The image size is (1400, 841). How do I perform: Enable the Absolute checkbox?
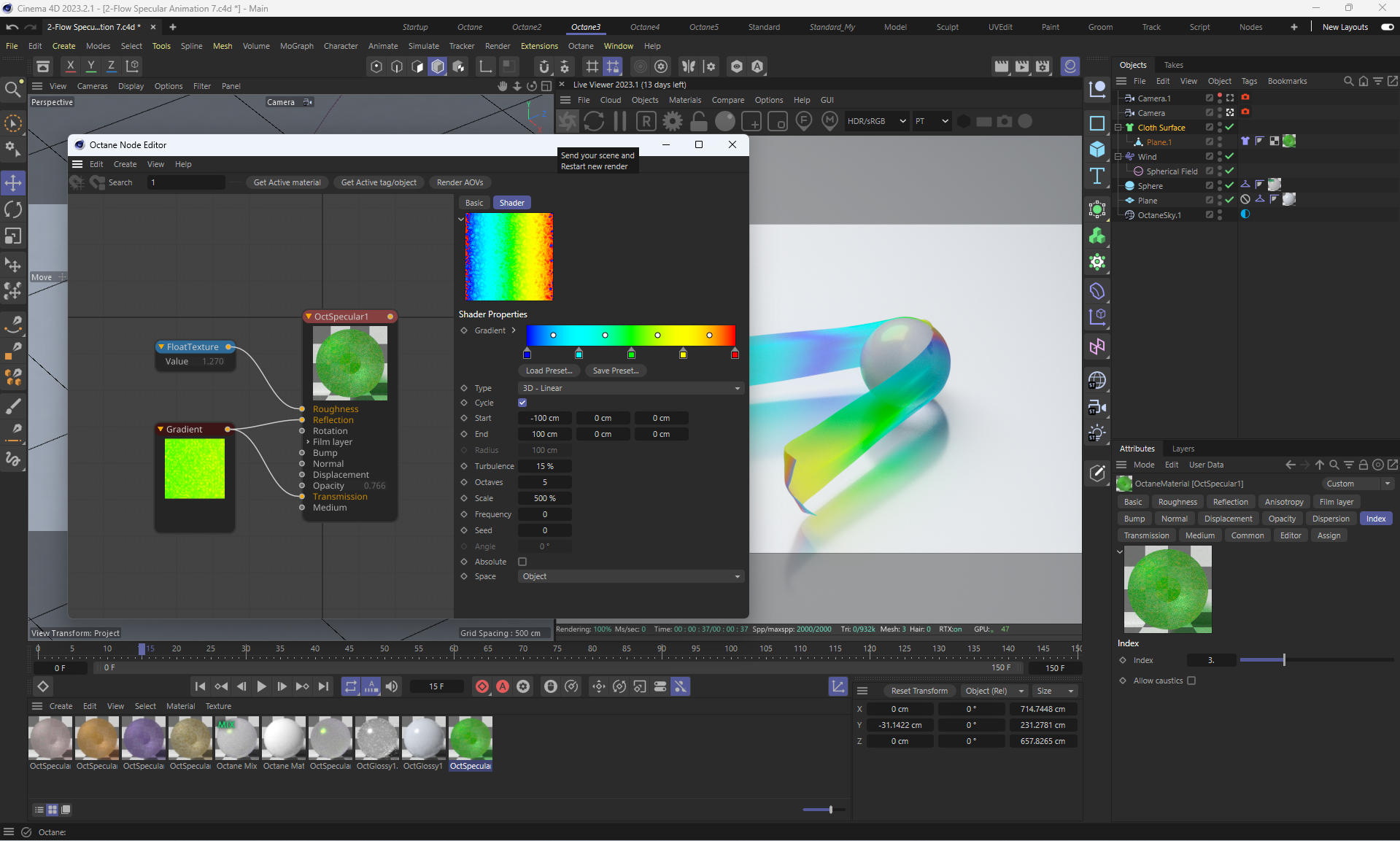[x=522, y=562]
